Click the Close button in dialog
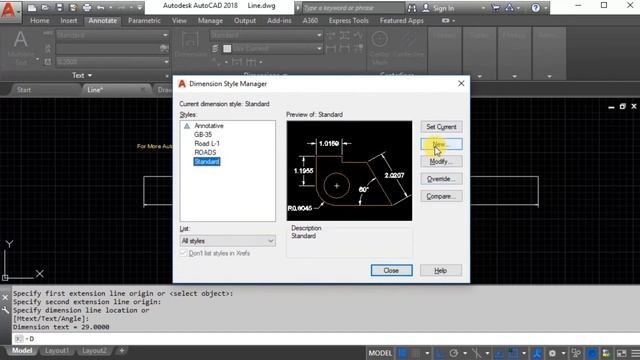The height and width of the screenshot is (360, 640). point(391,270)
